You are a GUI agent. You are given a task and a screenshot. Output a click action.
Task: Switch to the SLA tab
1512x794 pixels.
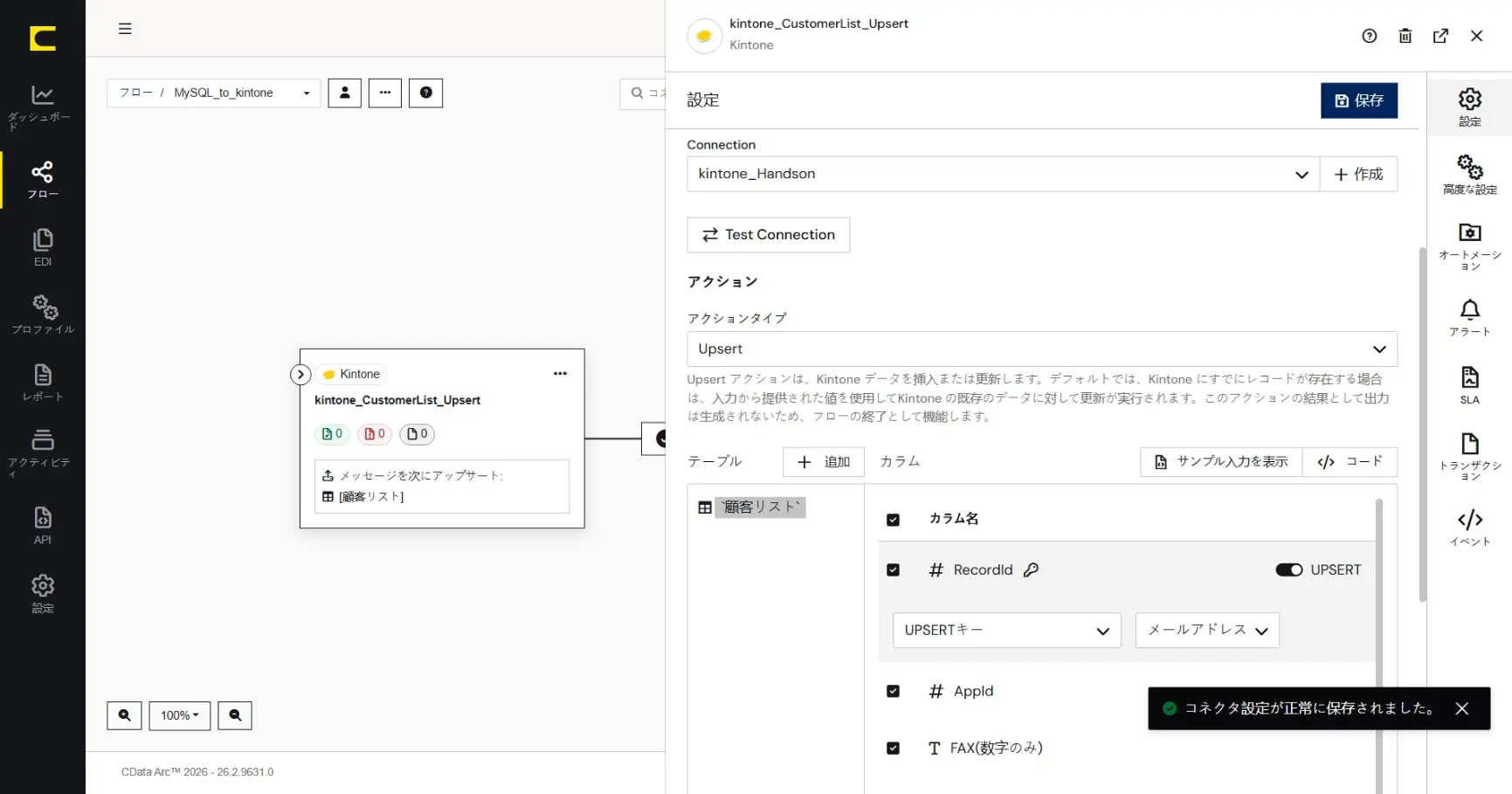pyautogui.click(x=1470, y=385)
